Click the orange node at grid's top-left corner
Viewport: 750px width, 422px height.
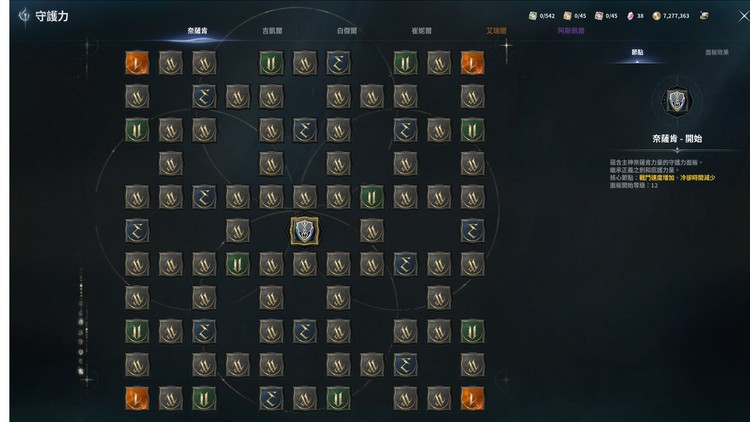137,63
